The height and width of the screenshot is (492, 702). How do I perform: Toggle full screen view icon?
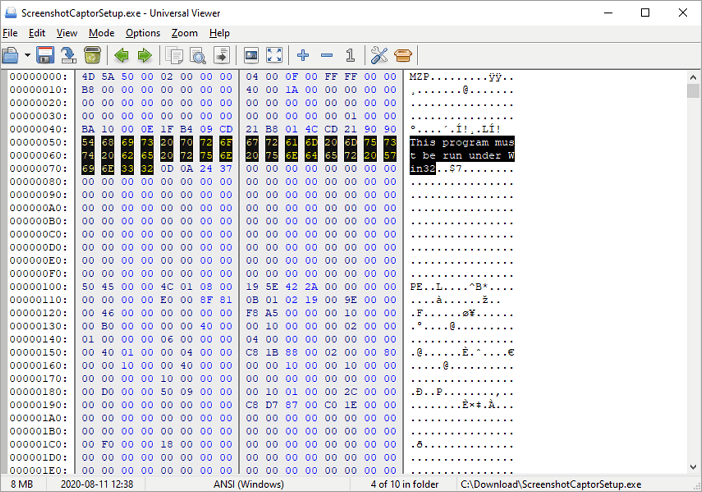275,55
